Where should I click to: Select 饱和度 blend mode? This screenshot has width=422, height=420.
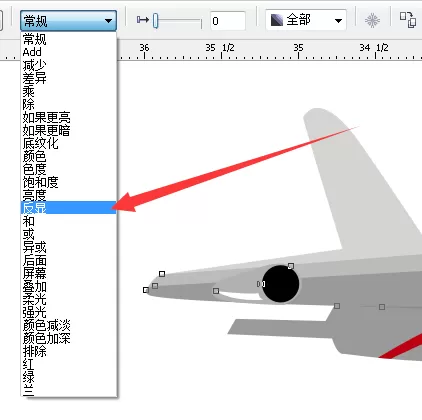(x=69, y=182)
